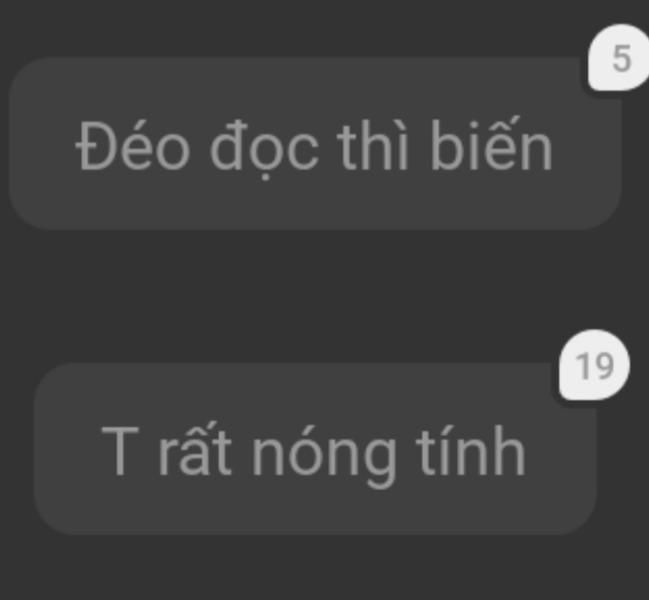View reactions via the 19 badge
Image resolution: width=649 pixels, height=600 pixels.
click(594, 365)
